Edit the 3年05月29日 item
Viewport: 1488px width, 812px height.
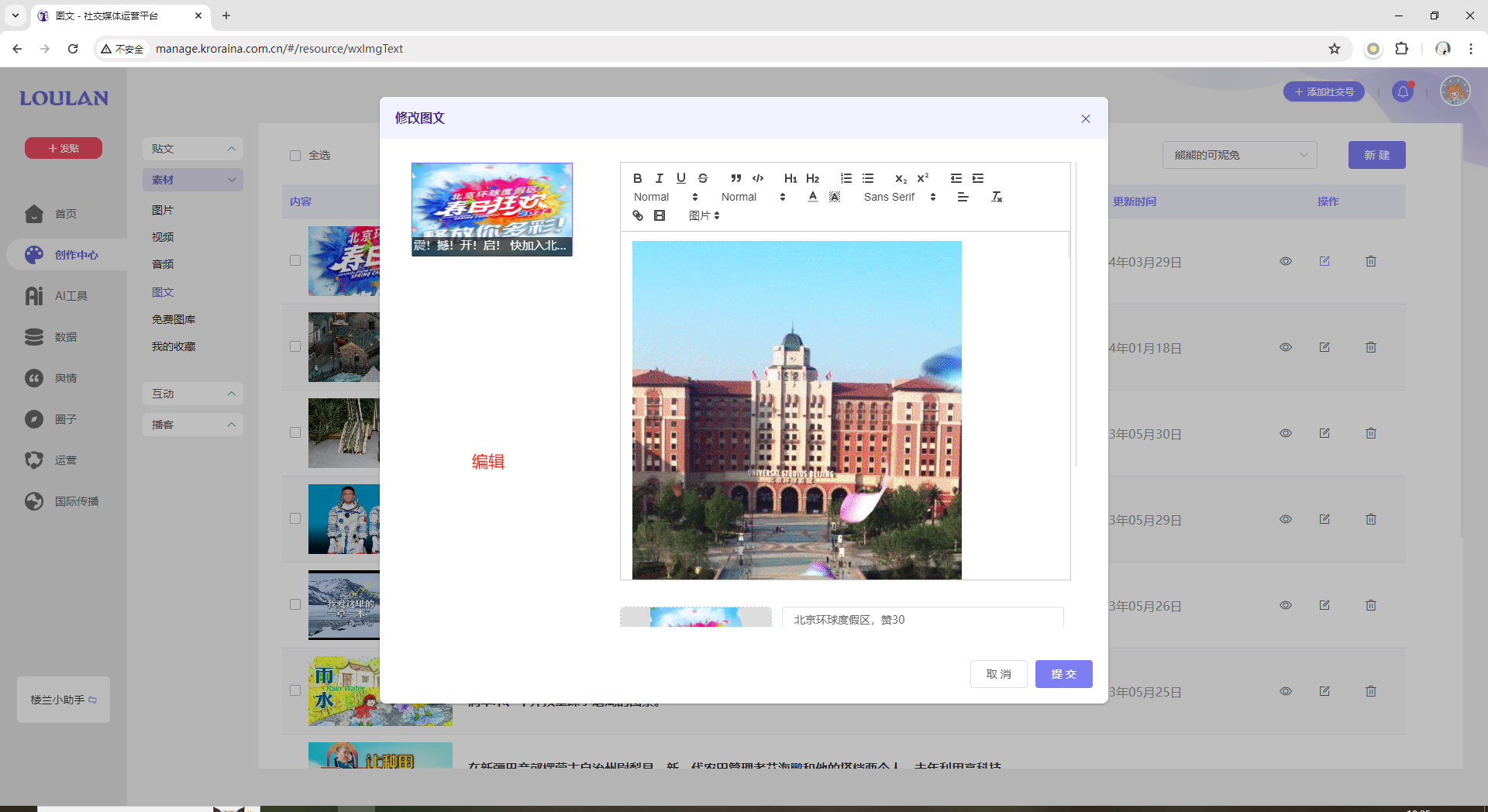tap(1324, 519)
